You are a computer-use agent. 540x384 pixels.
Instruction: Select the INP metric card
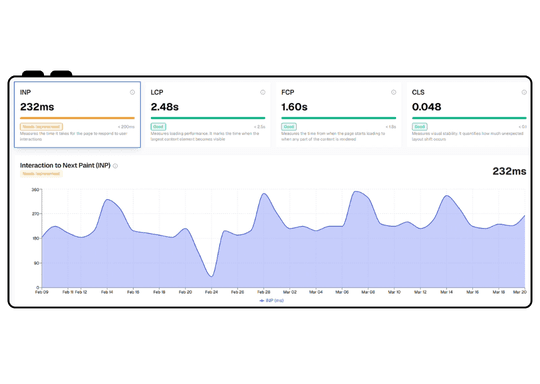click(x=77, y=115)
